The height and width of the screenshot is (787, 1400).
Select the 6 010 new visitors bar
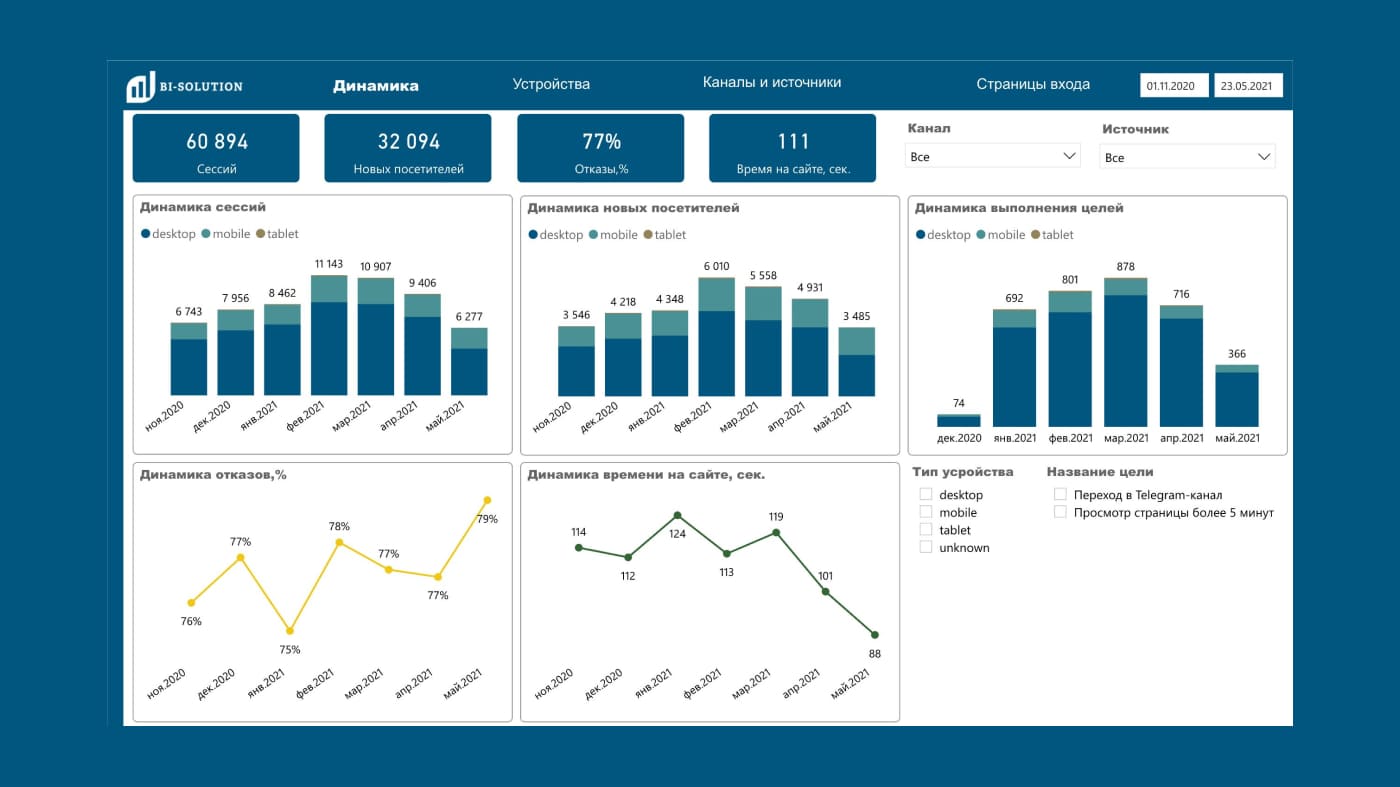tap(717, 337)
